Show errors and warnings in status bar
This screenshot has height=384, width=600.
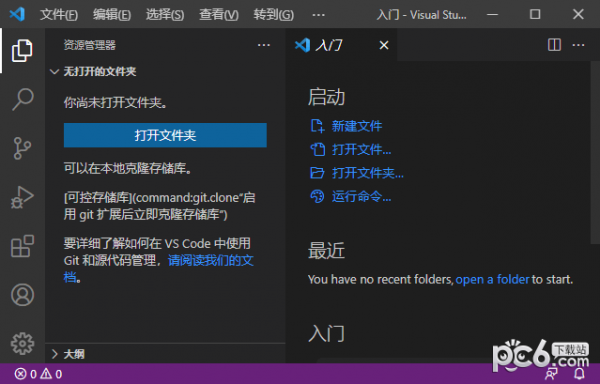coord(38,374)
